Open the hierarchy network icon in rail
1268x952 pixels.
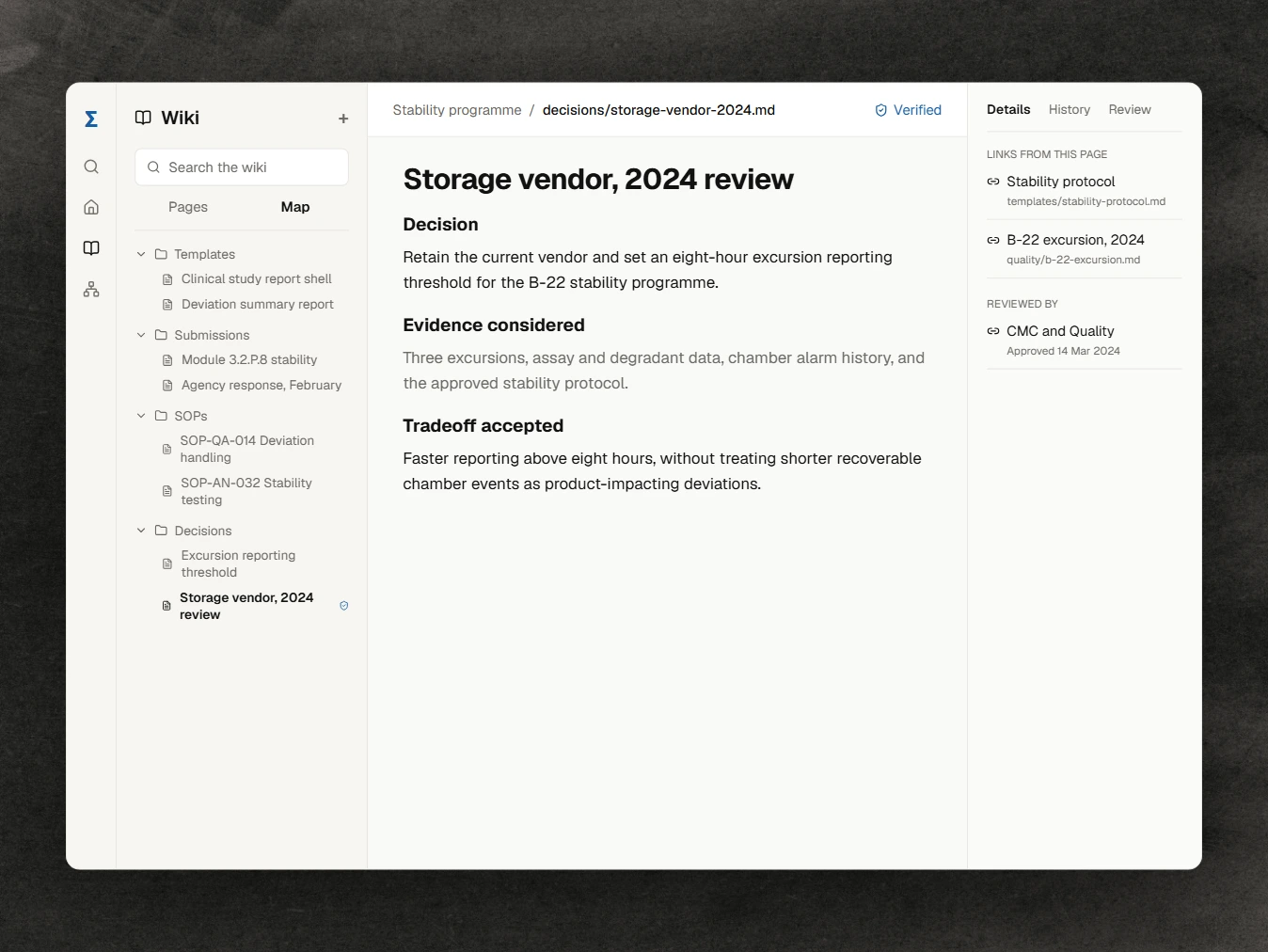pos(91,289)
